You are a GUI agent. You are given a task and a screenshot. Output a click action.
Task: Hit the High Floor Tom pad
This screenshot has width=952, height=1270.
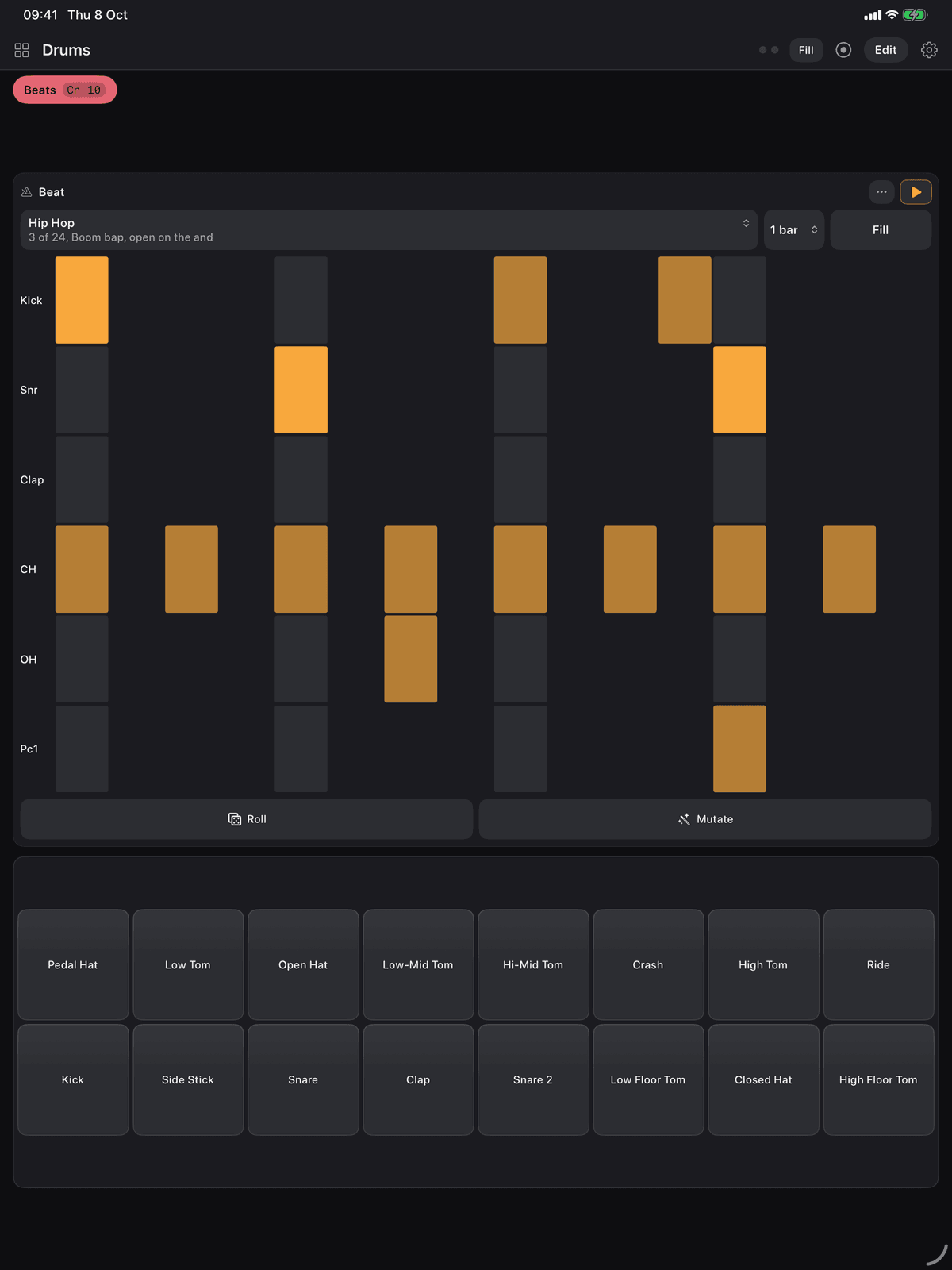(878, 1079)
